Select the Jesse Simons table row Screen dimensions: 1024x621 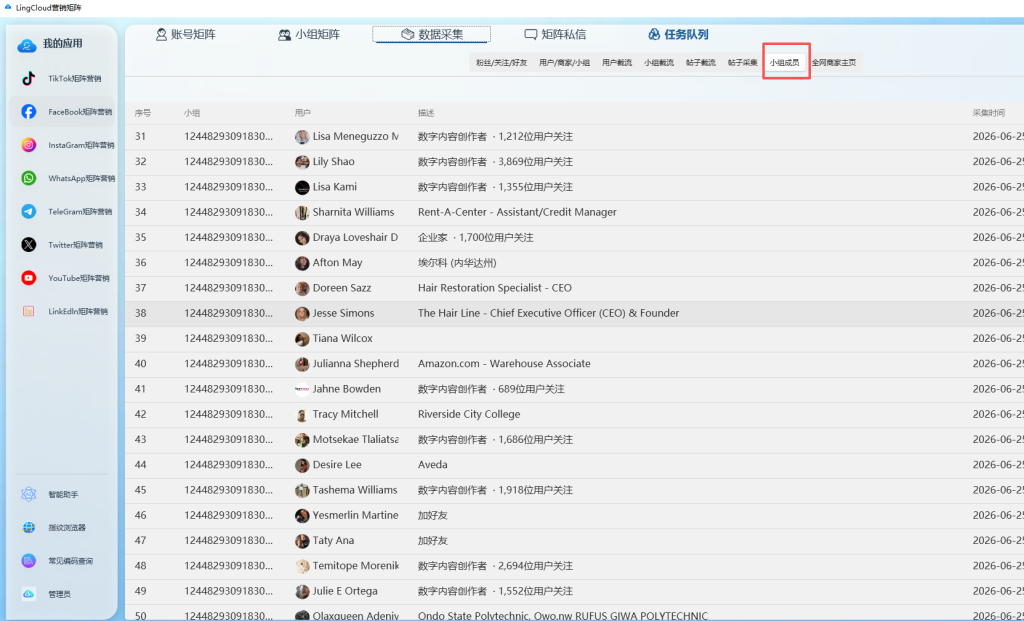coord(575,313)
